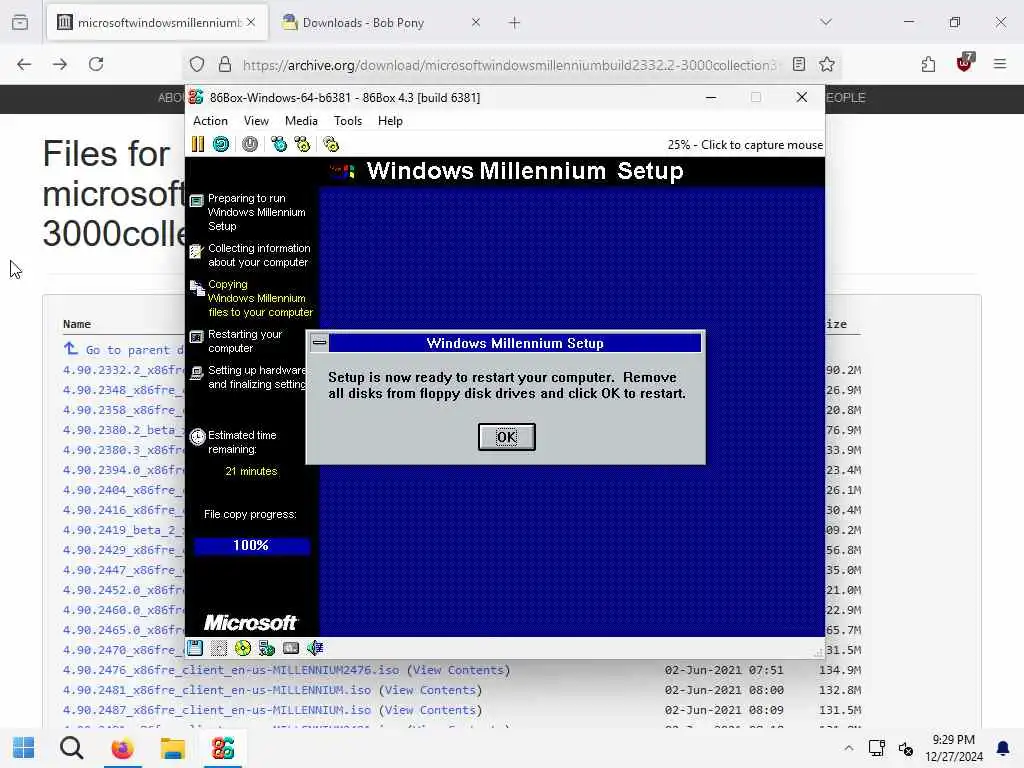The height and width of the screenshot is (768, 1024).
Task: Click the greyed second floppy drive icon
Action: point(219,648)
